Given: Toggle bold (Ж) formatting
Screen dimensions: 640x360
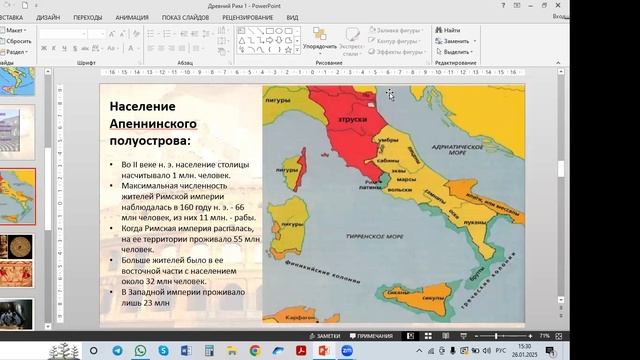Looking at the screenshot, I should (44, 49).
